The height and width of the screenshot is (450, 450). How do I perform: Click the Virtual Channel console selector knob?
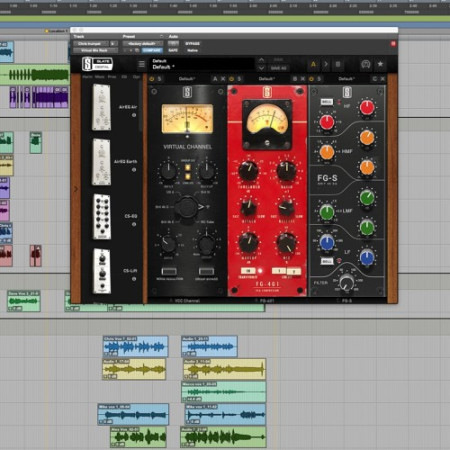click(187, 207)
